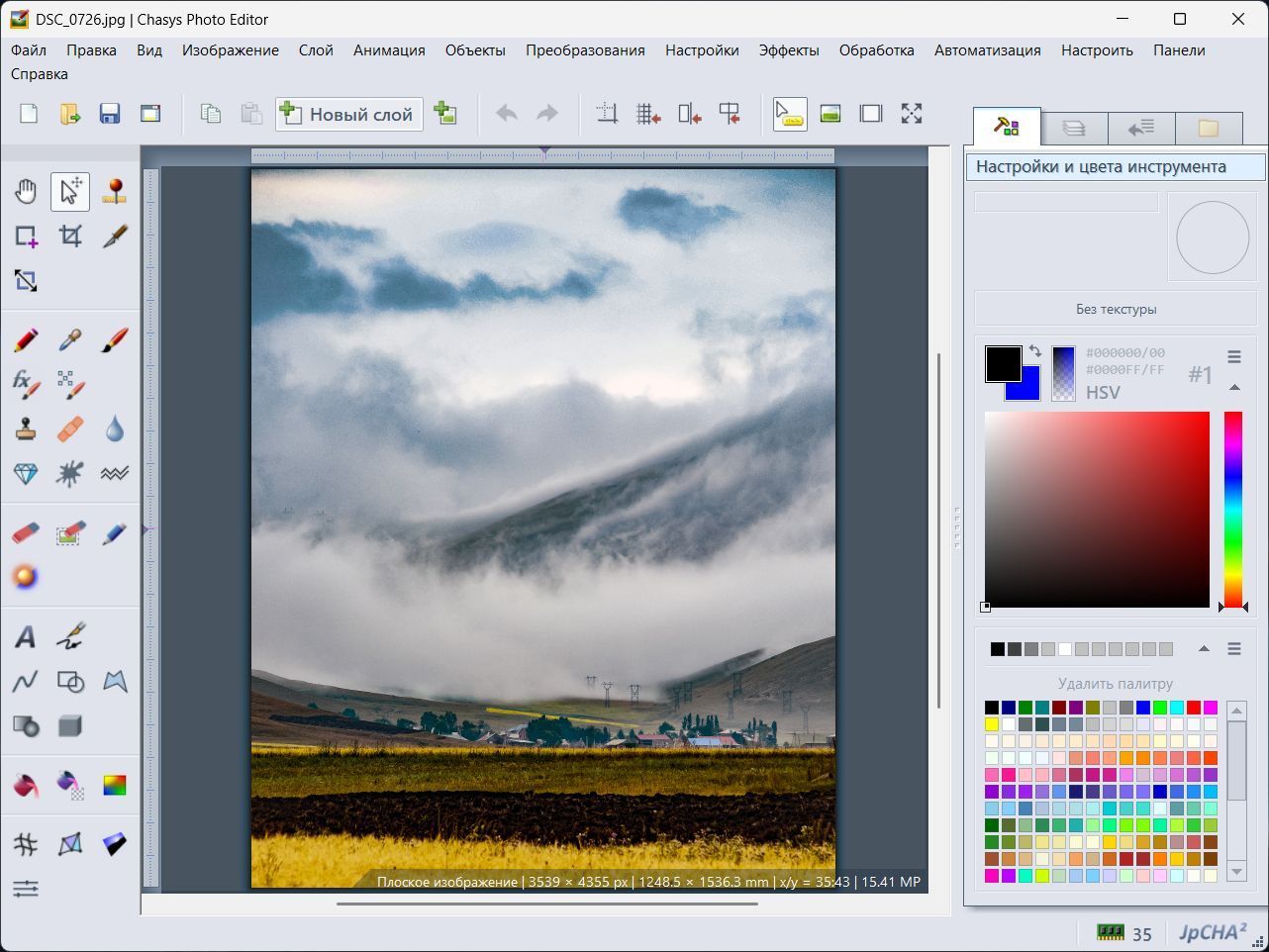Screen dimensions: 1269x952
Task: Select the Crop tool
Action: click(x=70, y=236)
